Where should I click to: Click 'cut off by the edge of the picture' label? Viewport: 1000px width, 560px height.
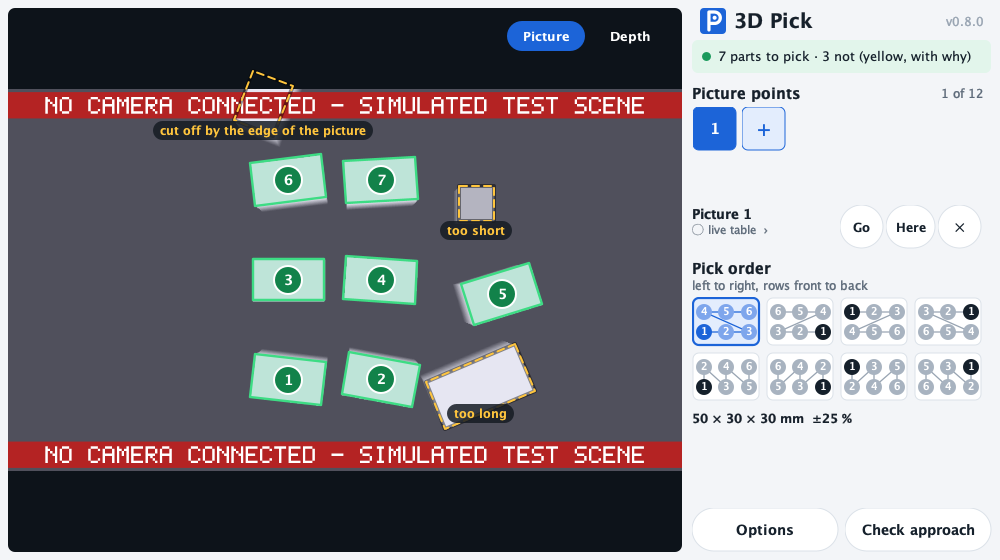tap(263, 131)
